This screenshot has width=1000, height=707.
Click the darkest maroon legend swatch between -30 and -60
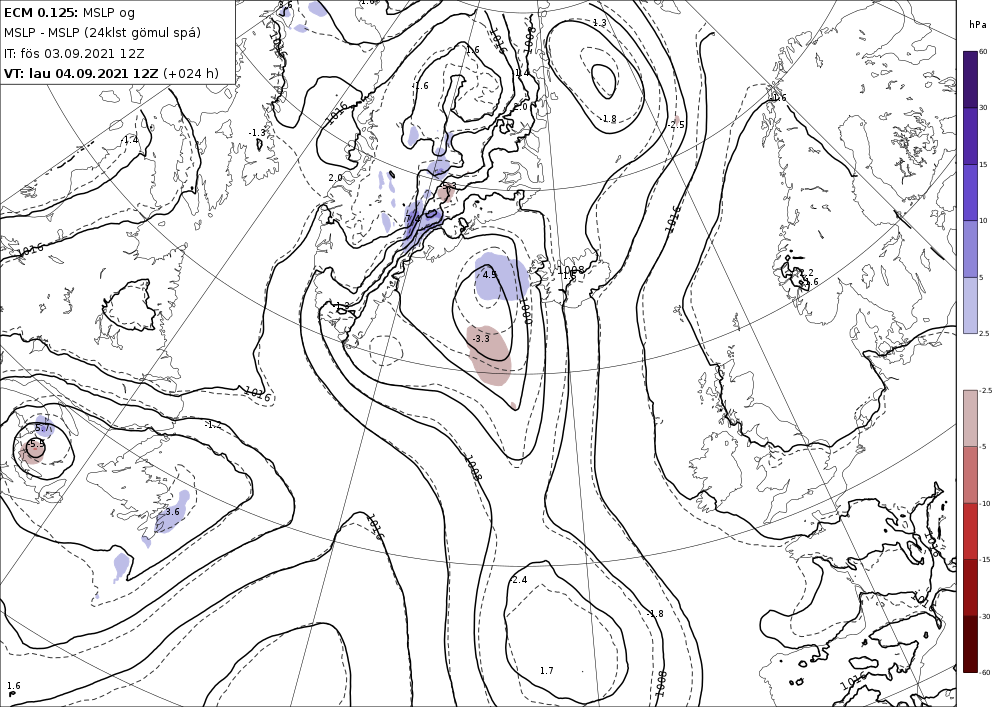(970, 644)
